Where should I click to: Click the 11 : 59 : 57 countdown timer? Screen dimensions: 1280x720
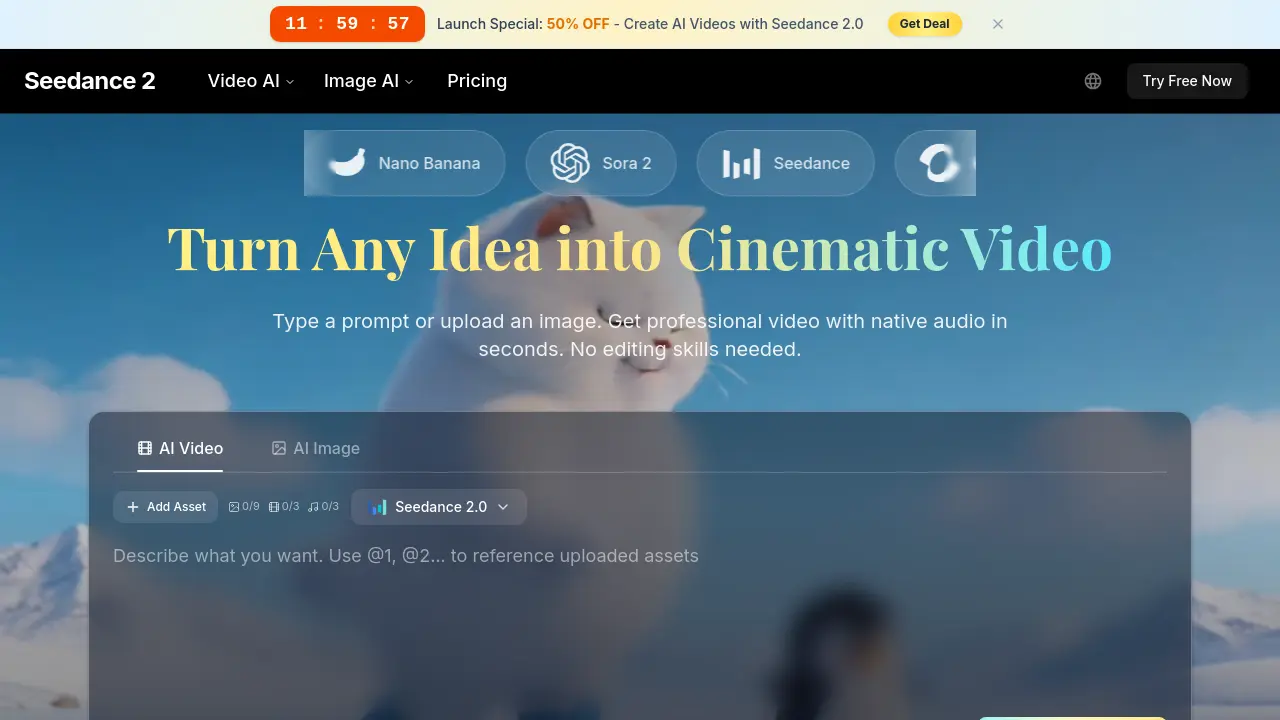347,24
